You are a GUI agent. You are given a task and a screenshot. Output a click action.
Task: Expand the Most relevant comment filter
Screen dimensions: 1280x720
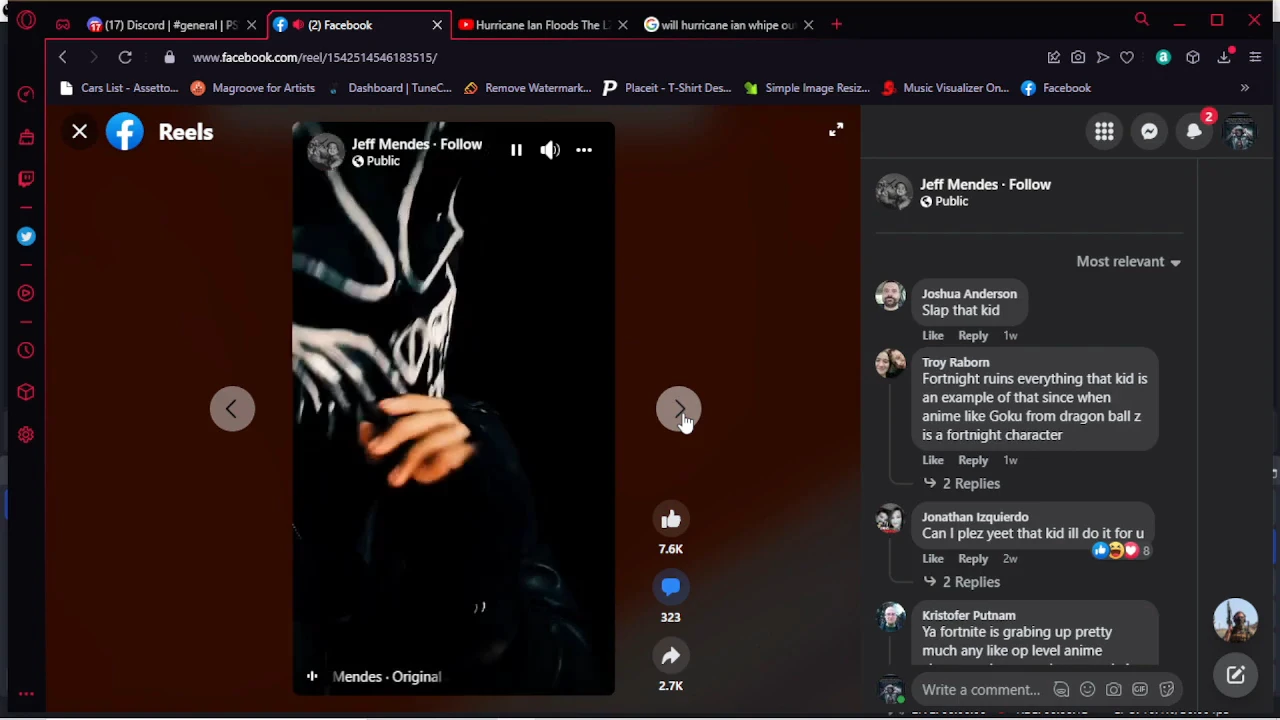point(1128,262)
